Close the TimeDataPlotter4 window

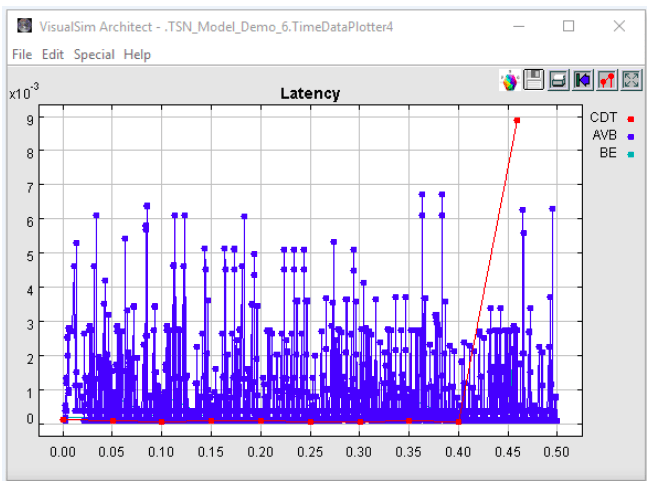tap(619, 26)
